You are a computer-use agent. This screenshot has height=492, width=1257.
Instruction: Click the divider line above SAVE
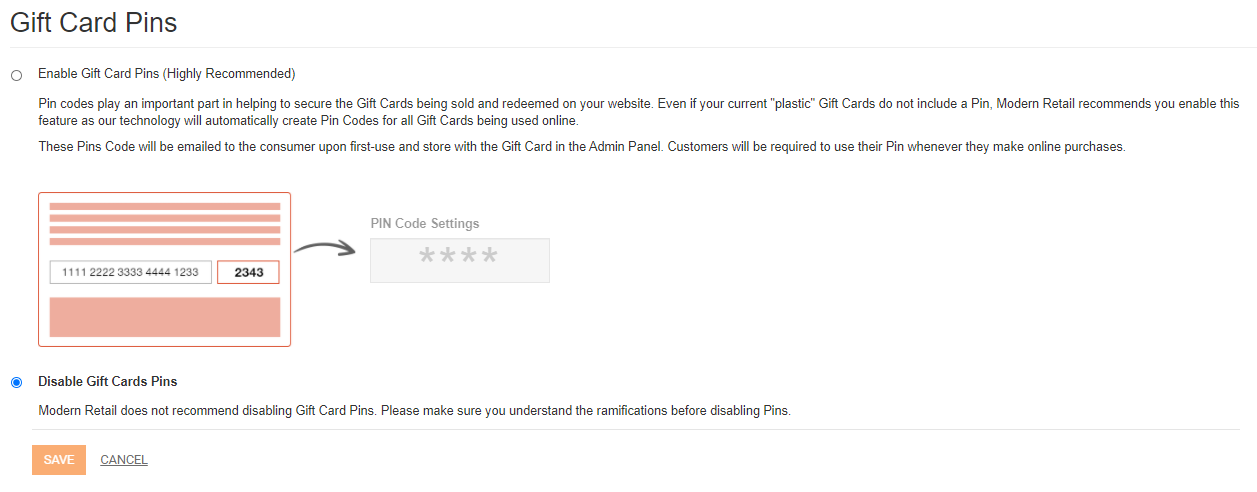pyautogui.click(x=636, y=430)
